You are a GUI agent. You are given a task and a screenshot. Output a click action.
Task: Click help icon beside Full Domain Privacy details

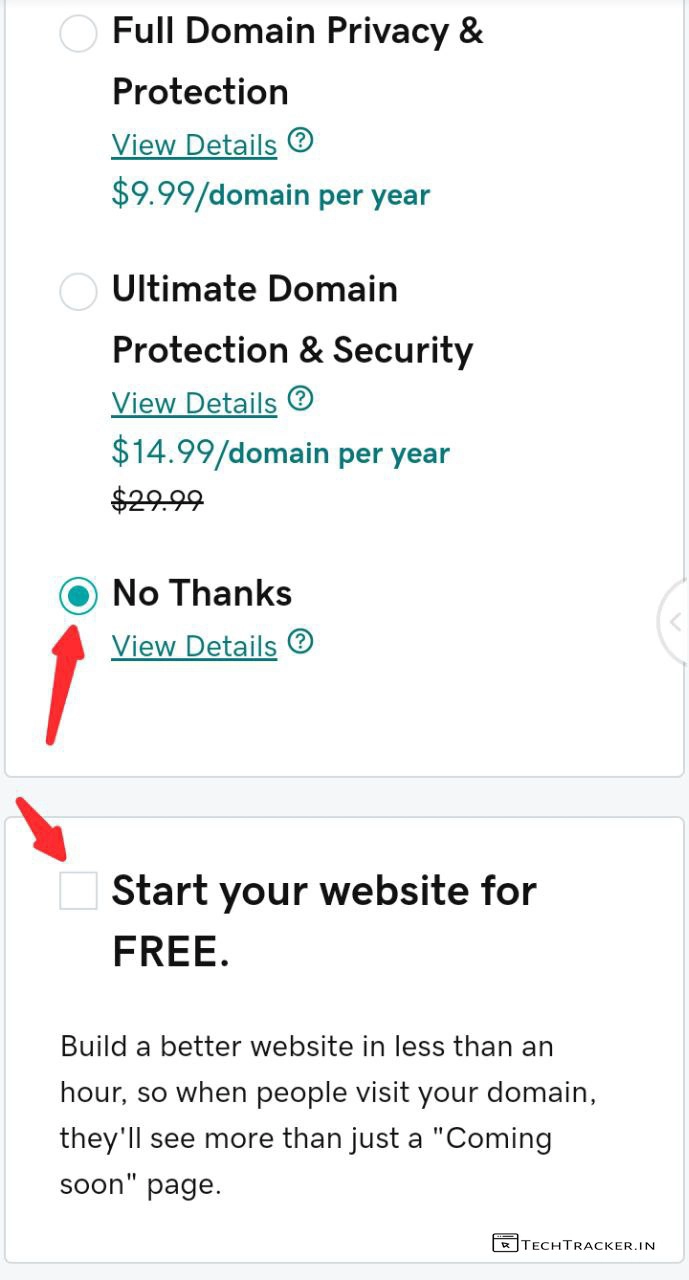click(300, 142)
